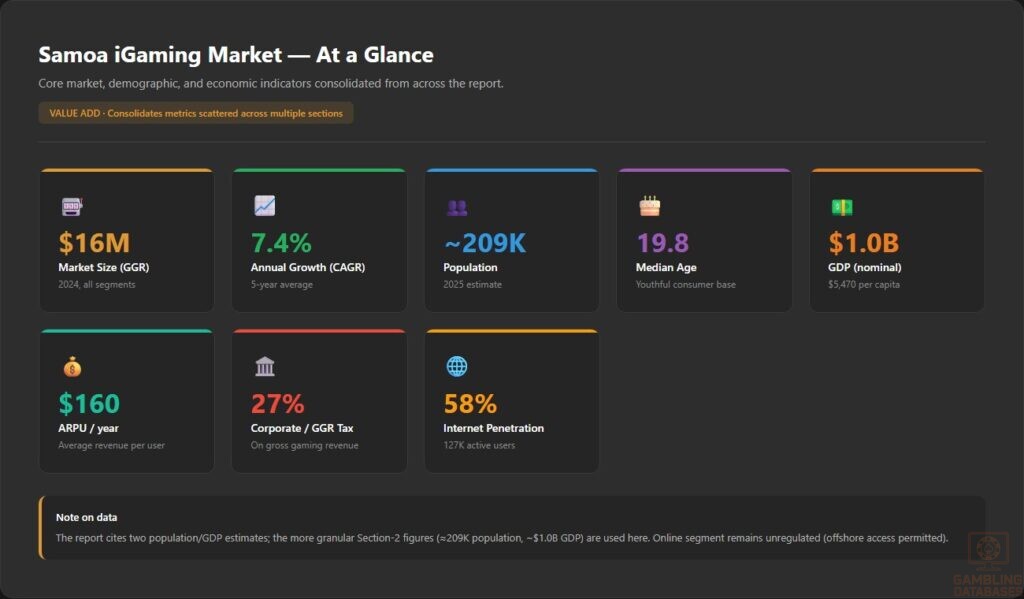Viewport: 1024px width, 599px height.
Task: Click the slot machine icon on Market Size card
Action: pyautogui.click(x=72, y=206)
